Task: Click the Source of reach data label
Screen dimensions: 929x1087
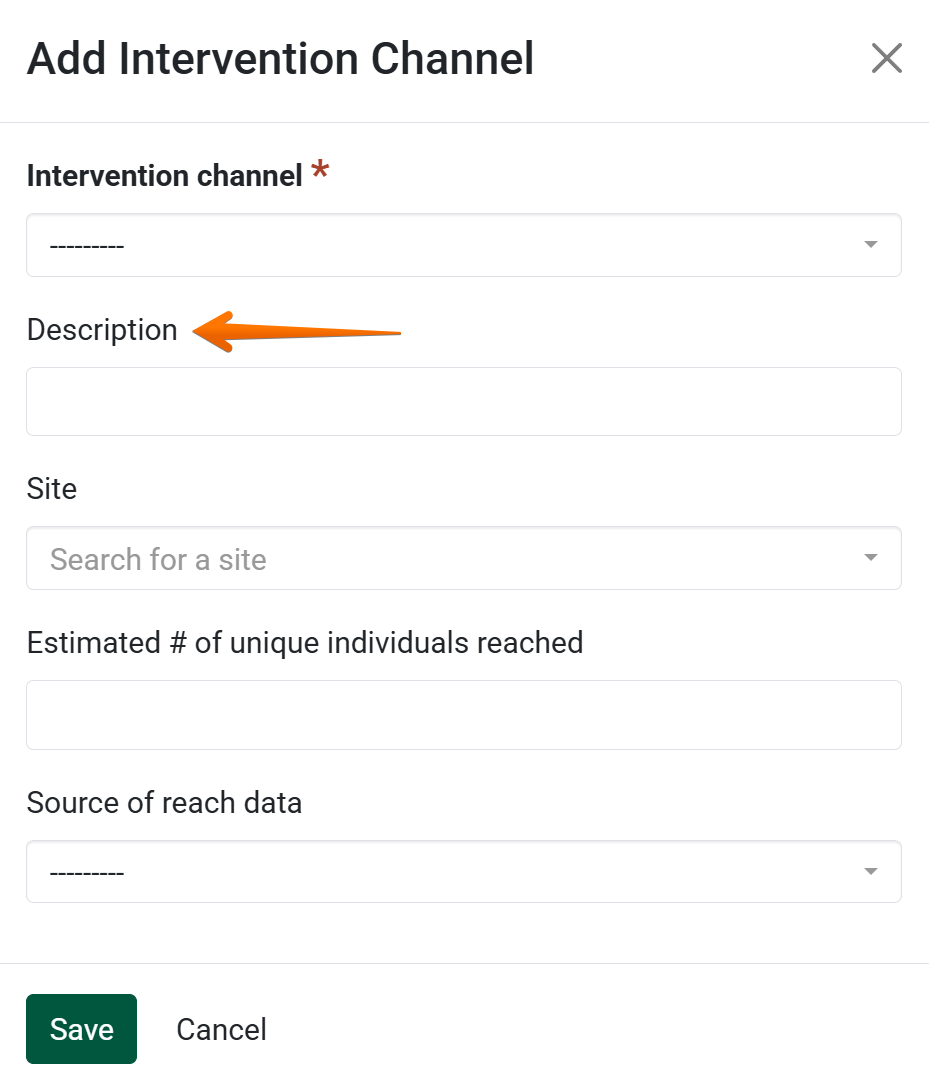Action: point(164,802)
